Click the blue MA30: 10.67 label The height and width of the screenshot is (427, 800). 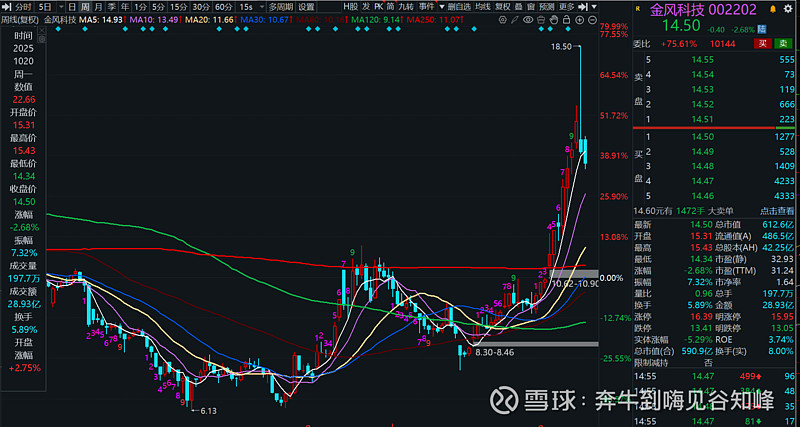[264, 19]
